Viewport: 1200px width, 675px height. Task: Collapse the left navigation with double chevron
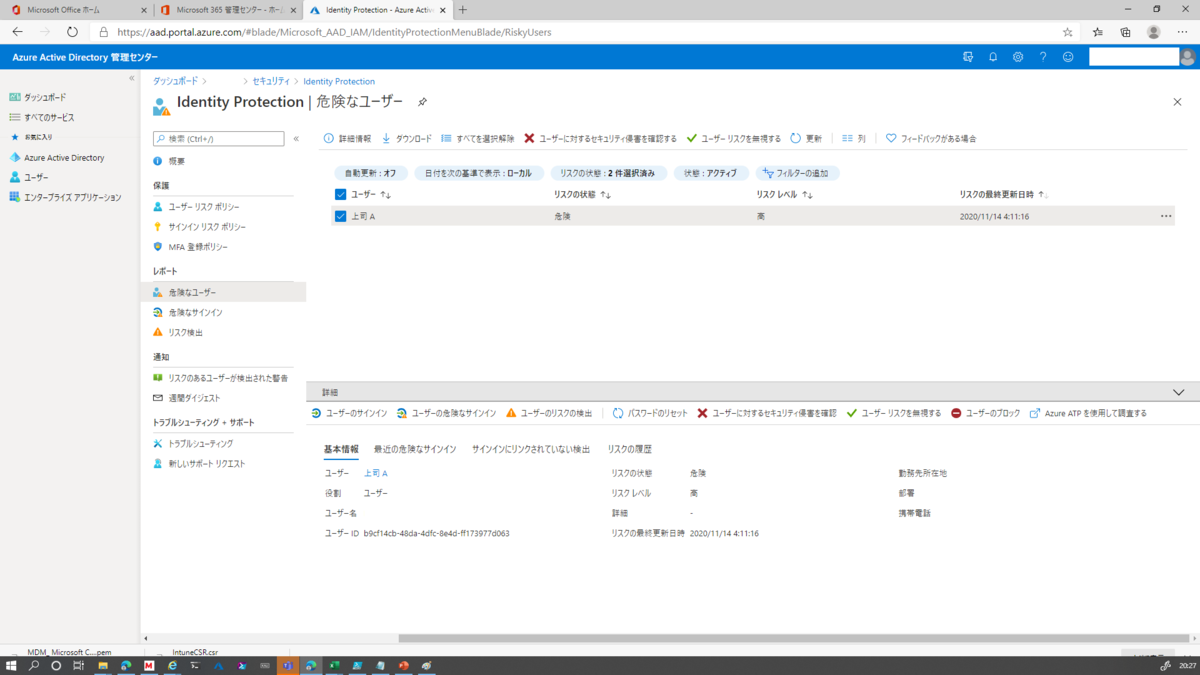132,78
